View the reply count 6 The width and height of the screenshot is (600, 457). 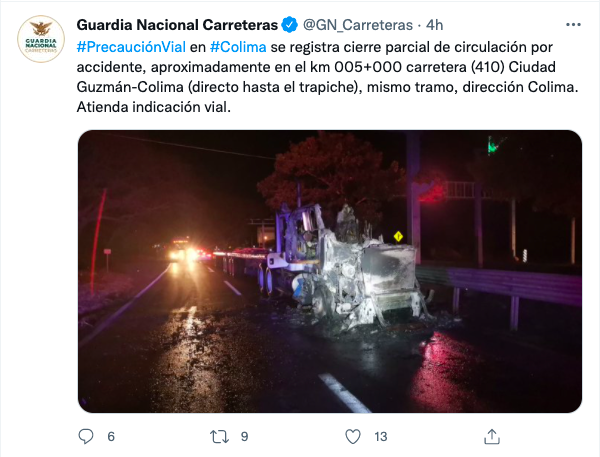(x=111, y=437)
